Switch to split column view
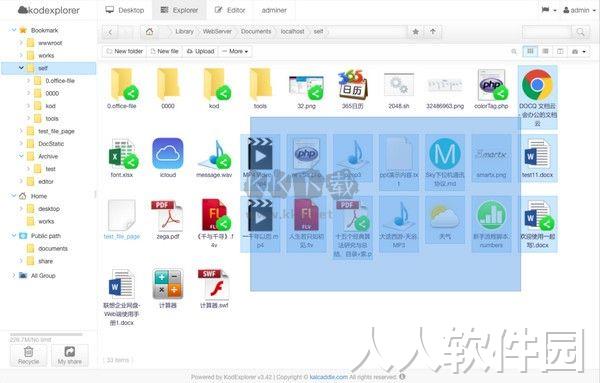This screenshot has height=383, width=600. point(560,51)
